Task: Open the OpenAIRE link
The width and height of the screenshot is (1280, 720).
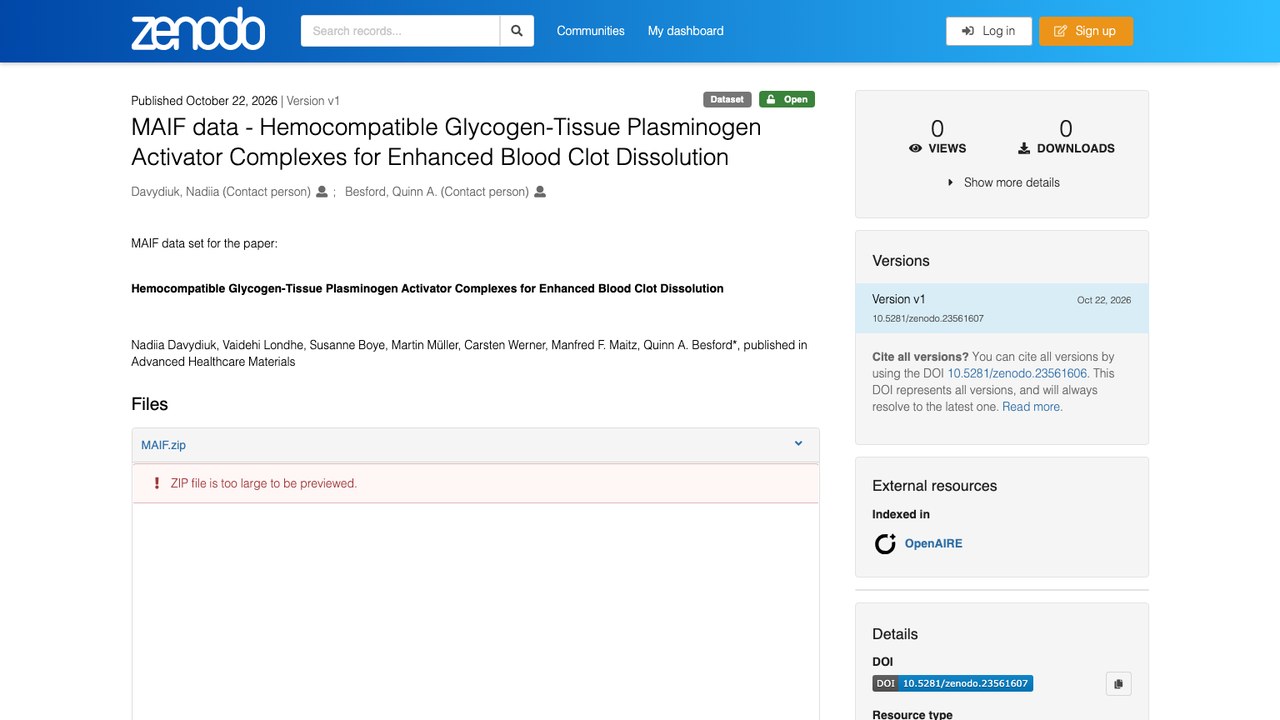Action: click(933, 544)
